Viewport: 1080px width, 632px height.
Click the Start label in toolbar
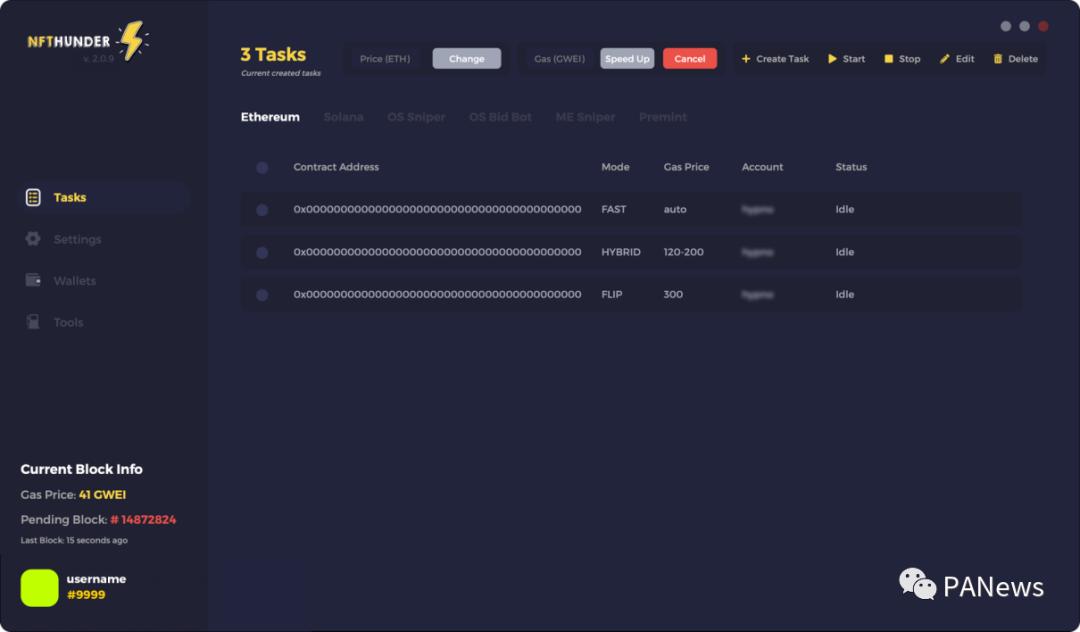tap(854, 59)
